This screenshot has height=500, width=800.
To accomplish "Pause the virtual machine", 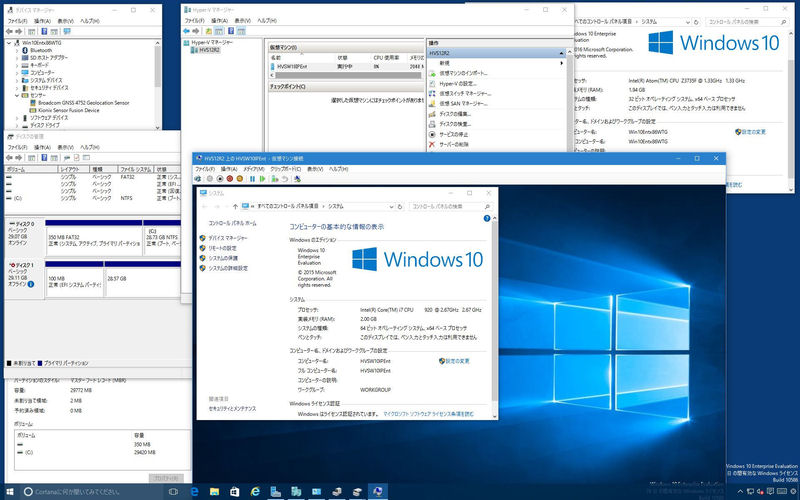I will tap(252, 179).
